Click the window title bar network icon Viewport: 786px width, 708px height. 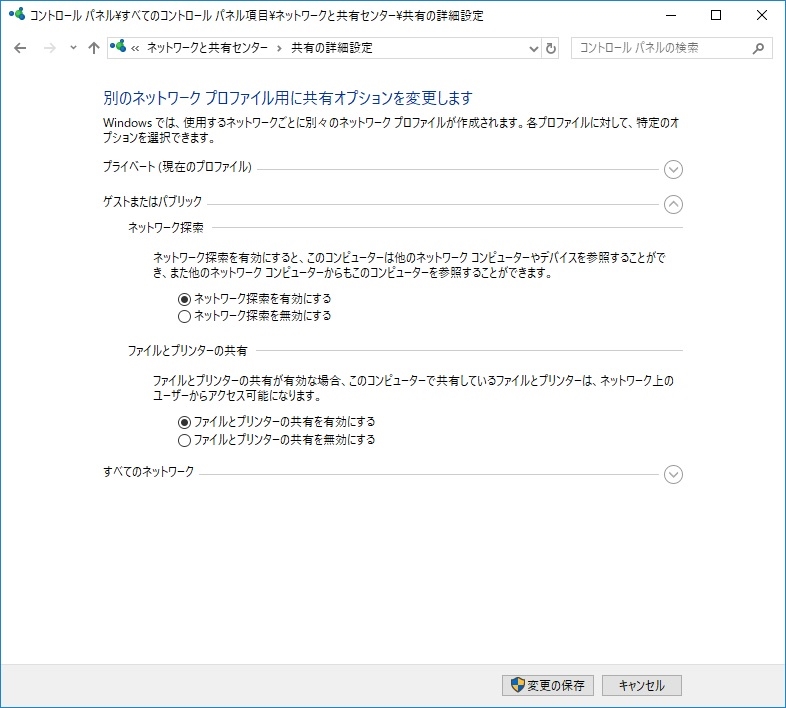coord(17,14)
